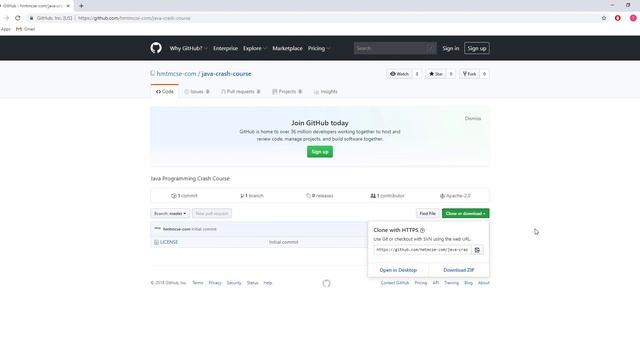Viewport: 640px width, 360px height.
Task: Click the green Sign up button in the banner
Action: [320, 152]
